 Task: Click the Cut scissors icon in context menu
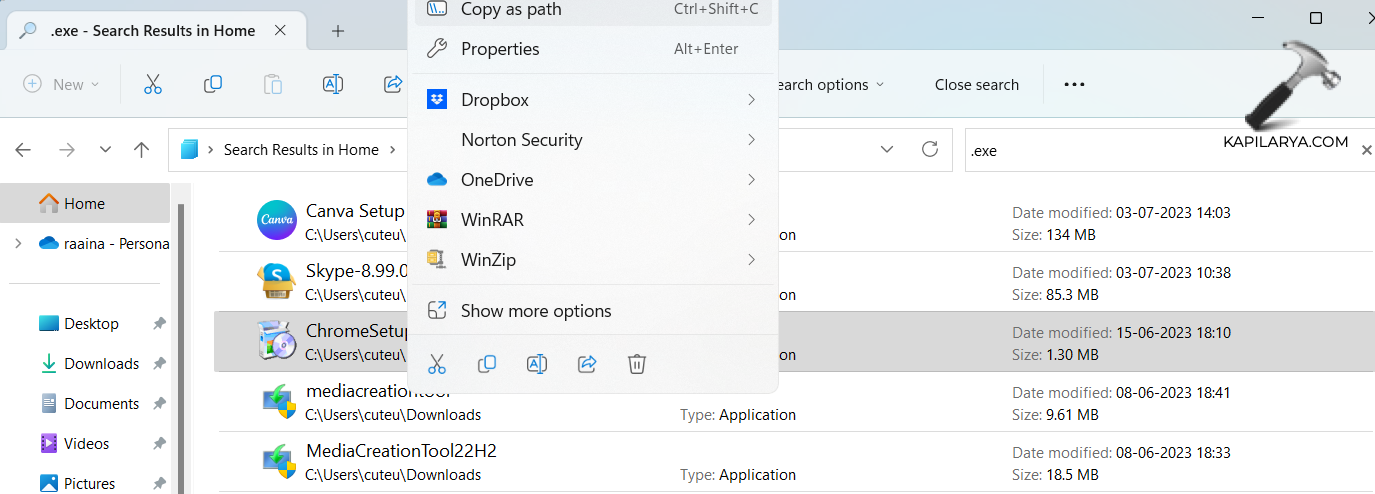[437, 364]
